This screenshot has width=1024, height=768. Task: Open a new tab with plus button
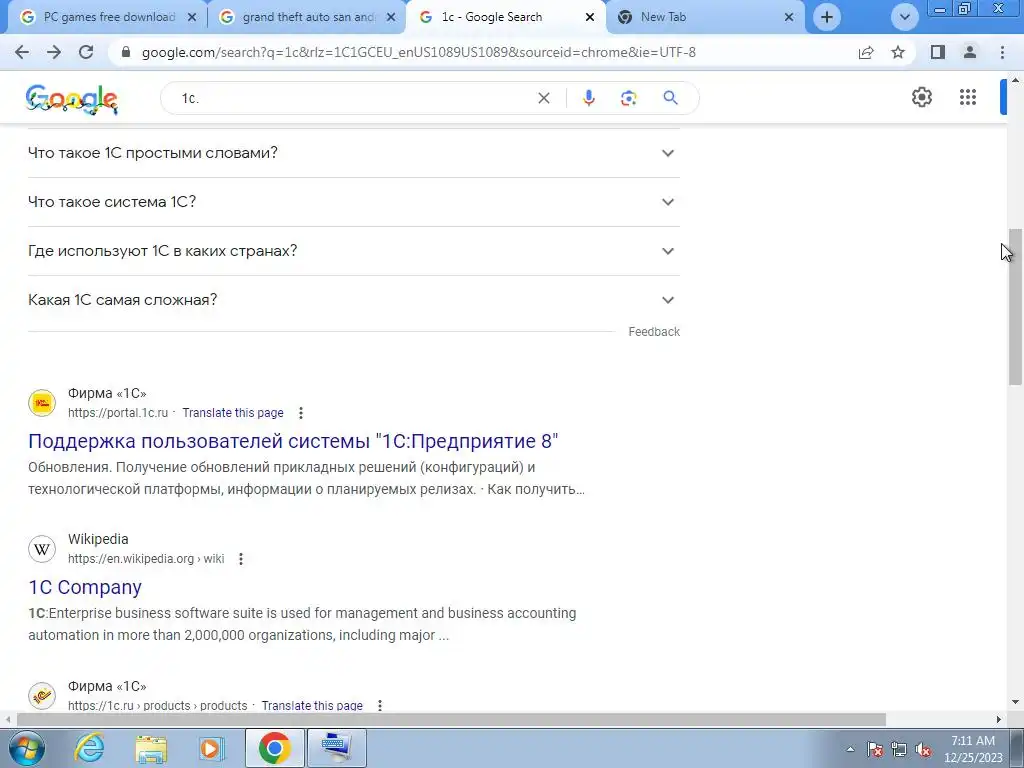coord(827,17)
